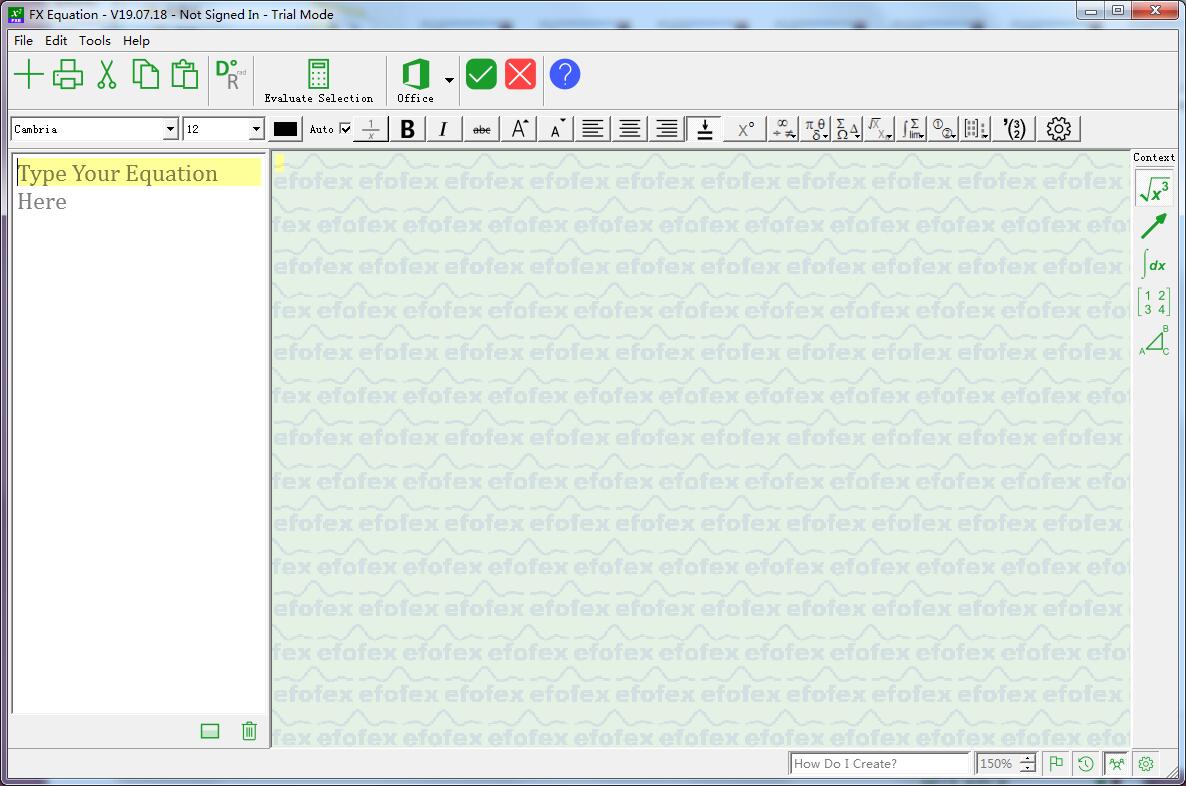Click the gear settings icon in formatting toolbar
1186x786 pixels.
point(1059,129)
